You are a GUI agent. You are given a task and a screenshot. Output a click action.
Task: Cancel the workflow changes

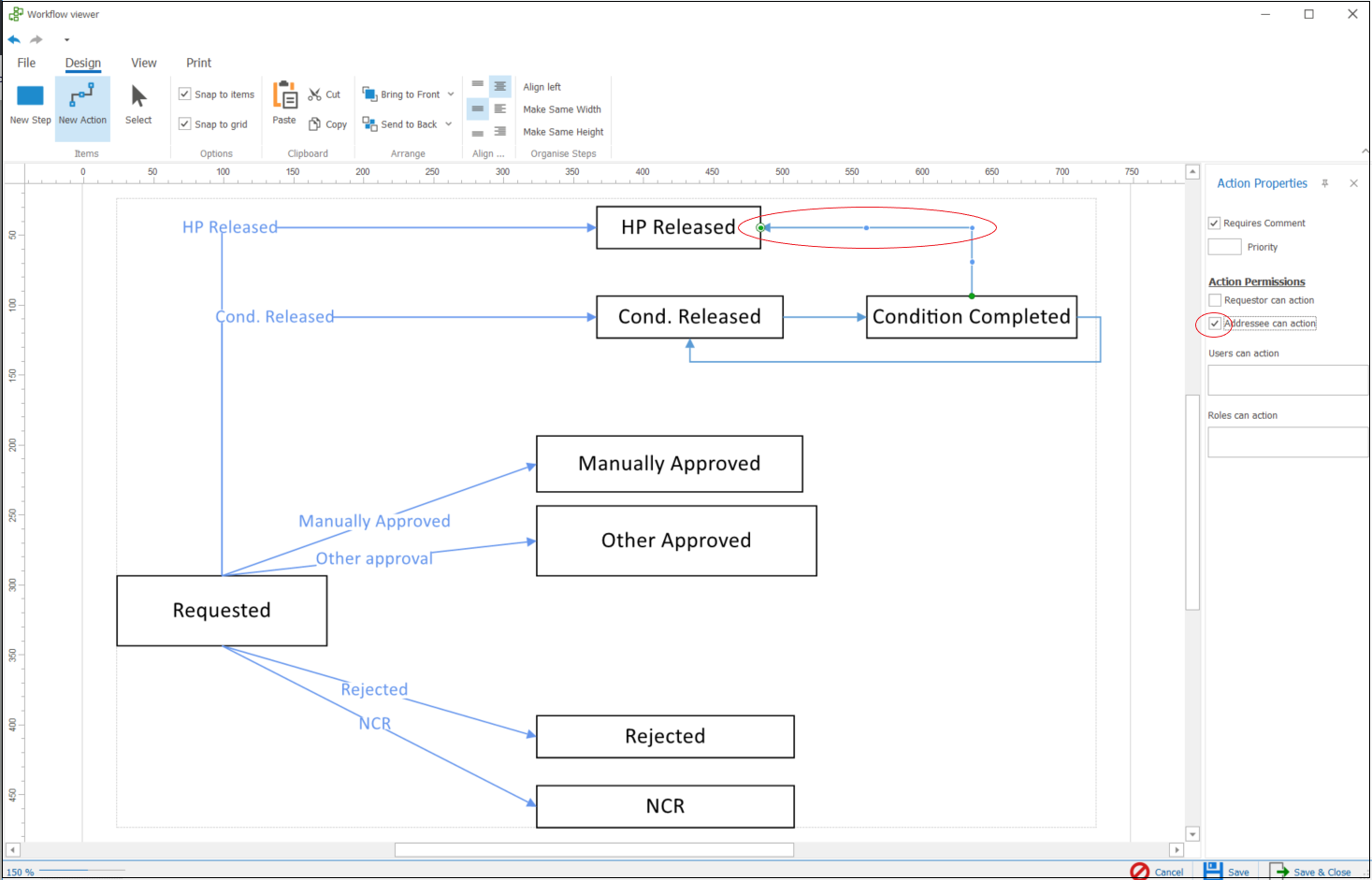1157,872
